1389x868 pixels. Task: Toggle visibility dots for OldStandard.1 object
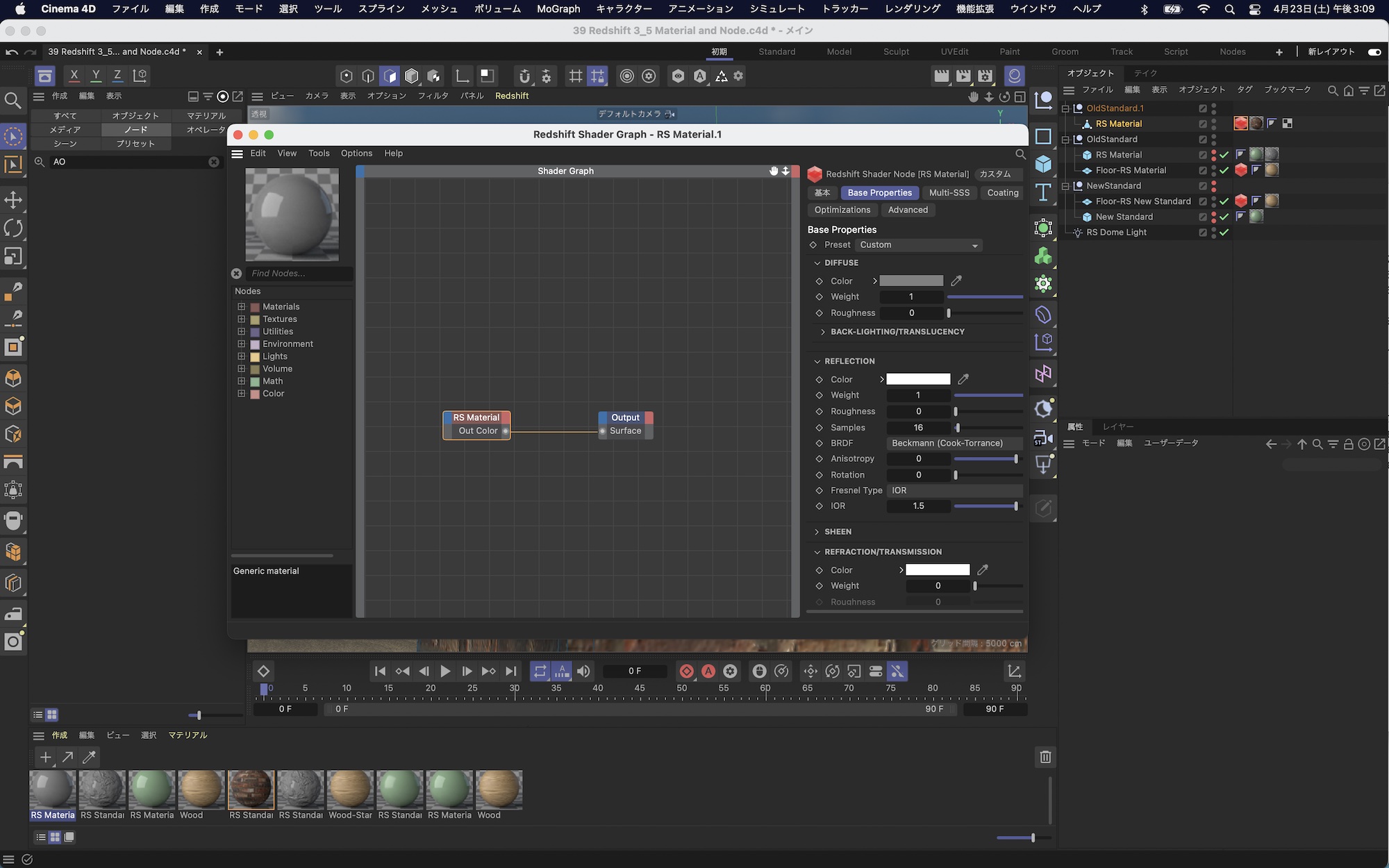(x=1214, y=108)
